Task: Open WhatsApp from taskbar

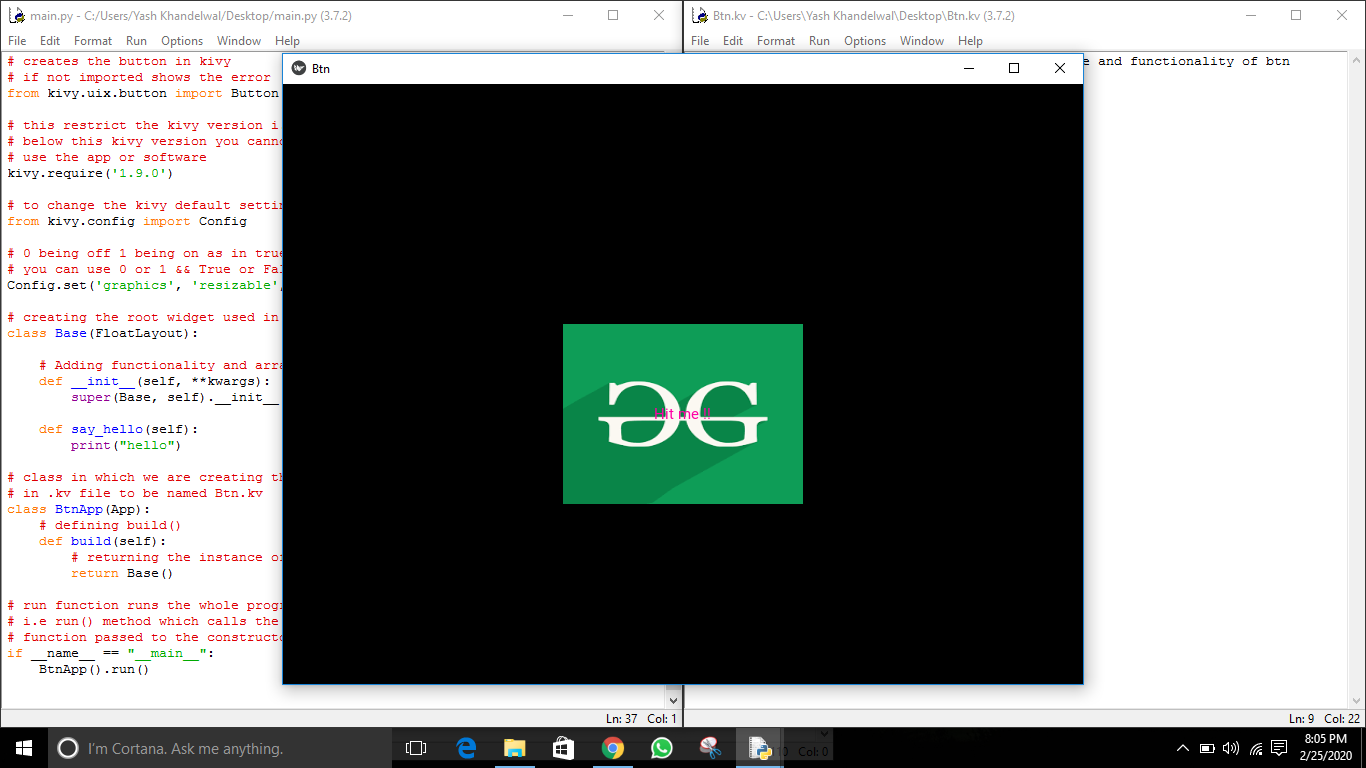Action: tap(662, 748)
